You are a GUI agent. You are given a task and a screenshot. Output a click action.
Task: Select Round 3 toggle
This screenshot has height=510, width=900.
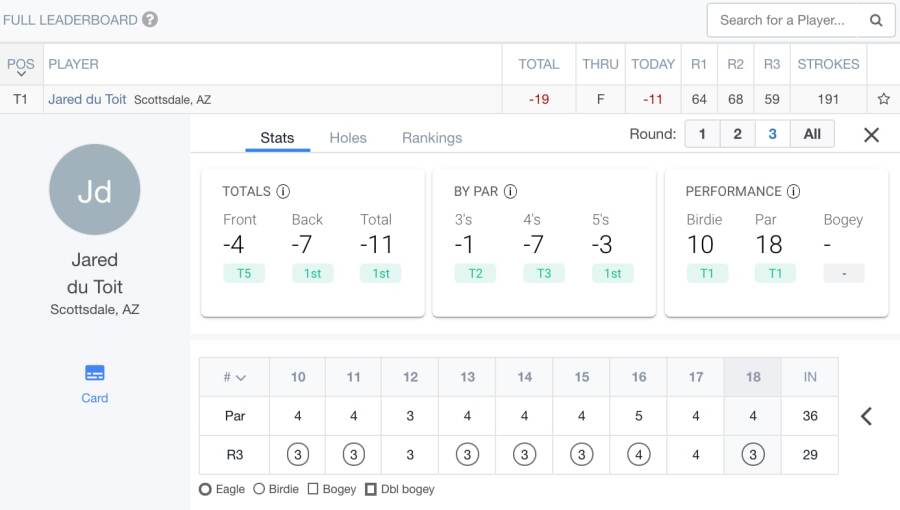[x=772, y=134]
